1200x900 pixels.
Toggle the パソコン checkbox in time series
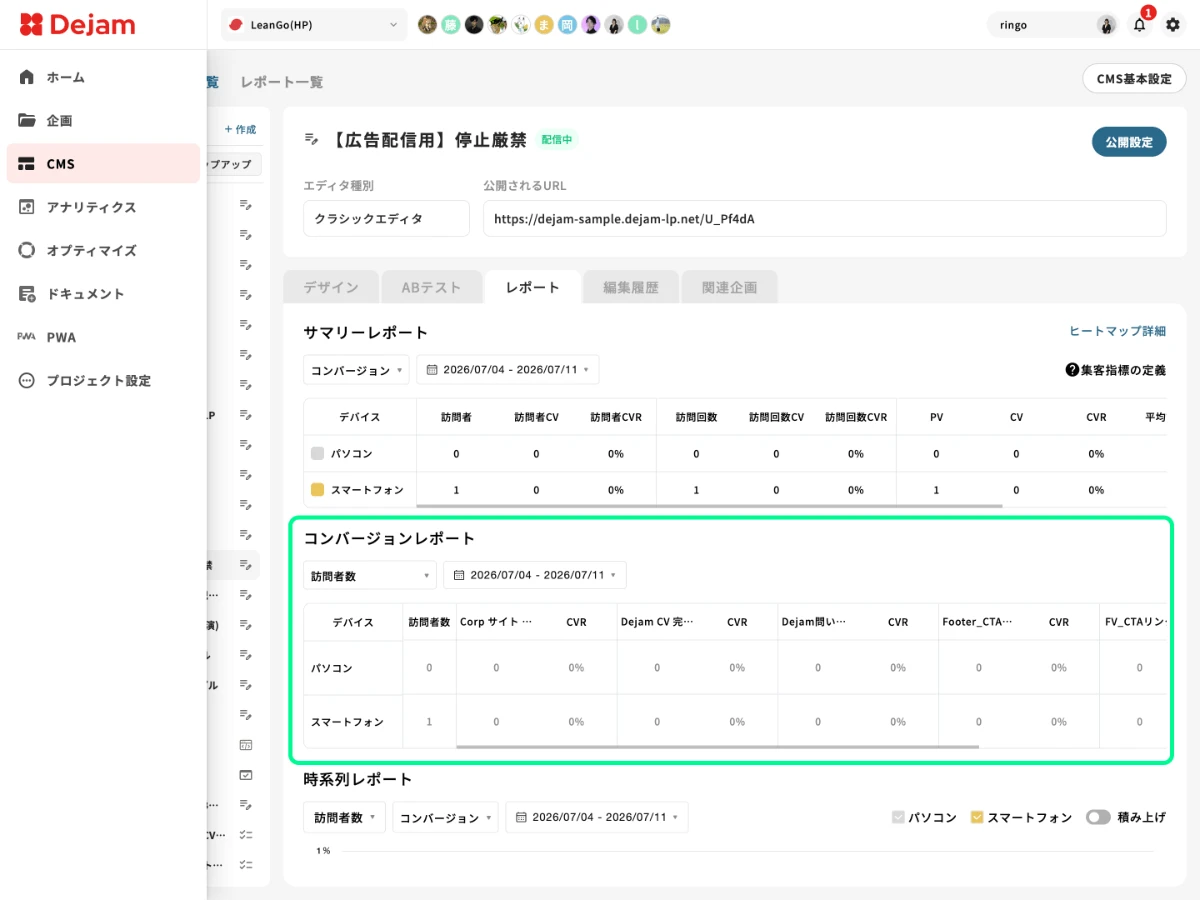click(x=898, y=817)
